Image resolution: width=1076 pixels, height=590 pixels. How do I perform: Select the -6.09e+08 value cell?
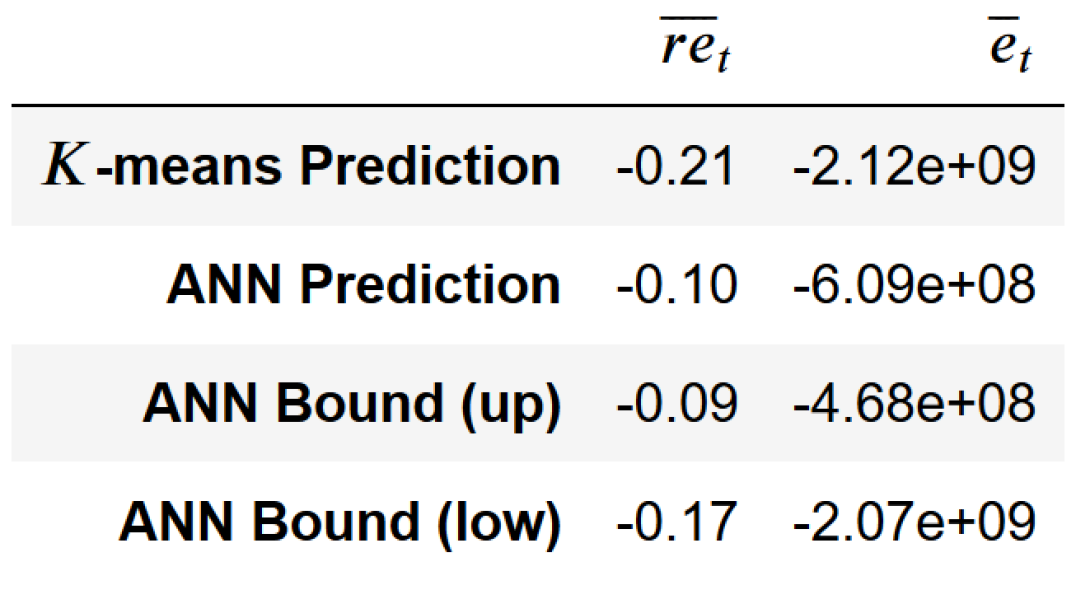tap(913, 285)
